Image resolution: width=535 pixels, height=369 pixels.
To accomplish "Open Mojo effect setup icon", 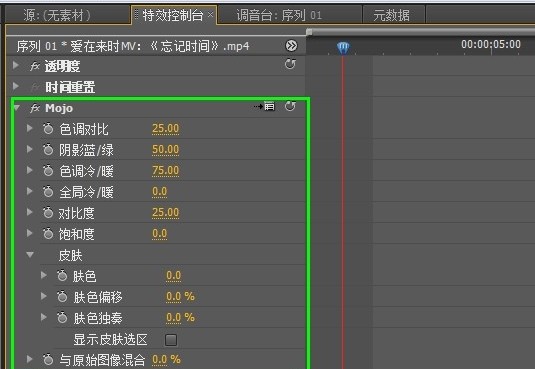I will tap(264, 106).
